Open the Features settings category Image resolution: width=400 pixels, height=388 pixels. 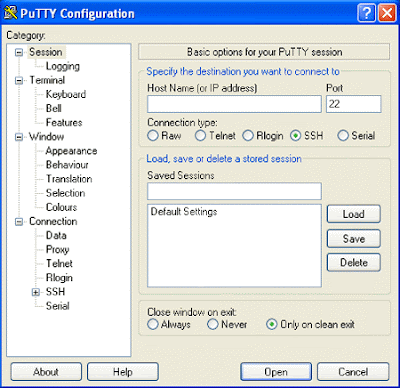(x=64, y=122)
